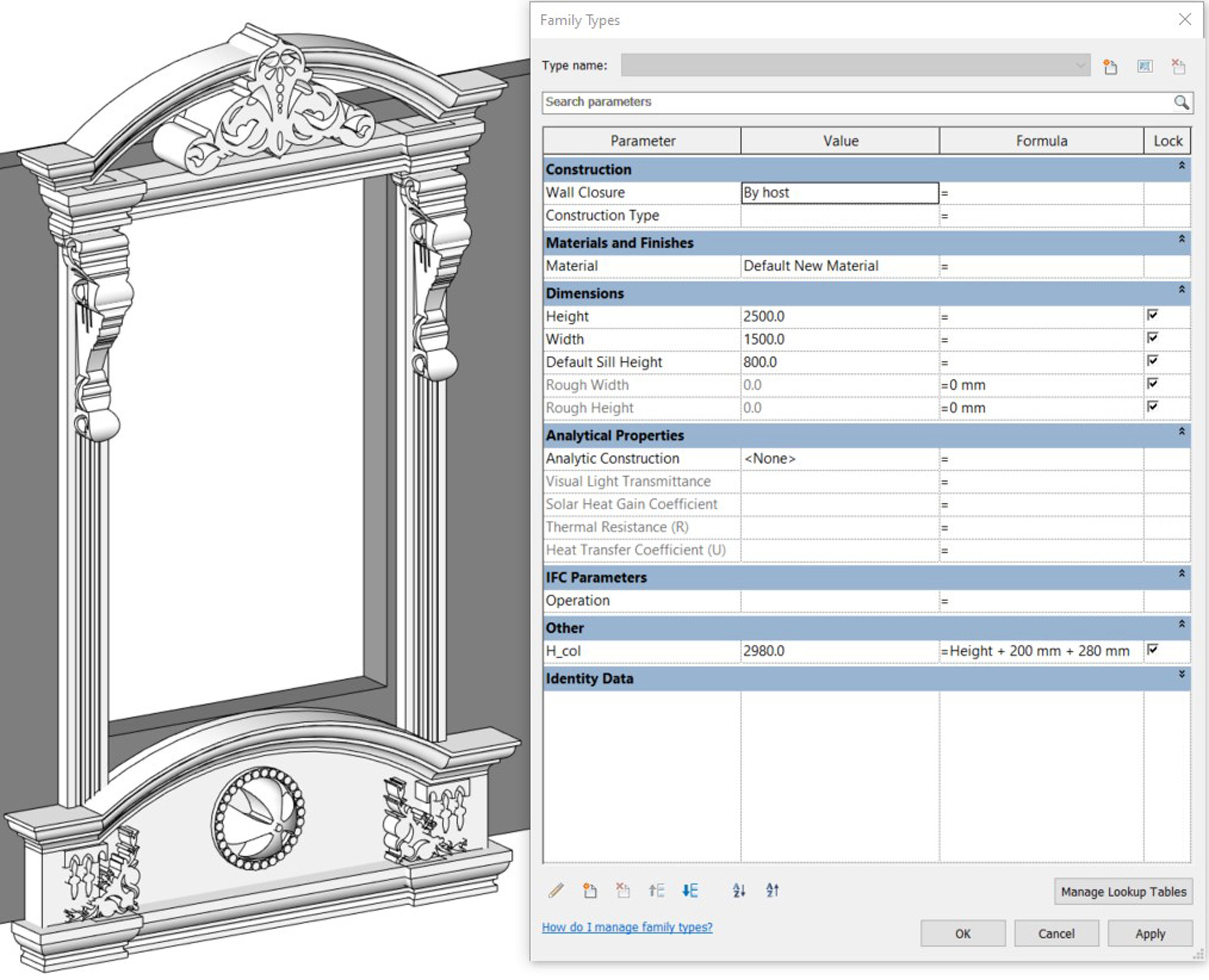The height and width of the screenshot is (980, 1209).
Task: Click the New Parameter icon at bottom
Action: click(x=589, y=890)
